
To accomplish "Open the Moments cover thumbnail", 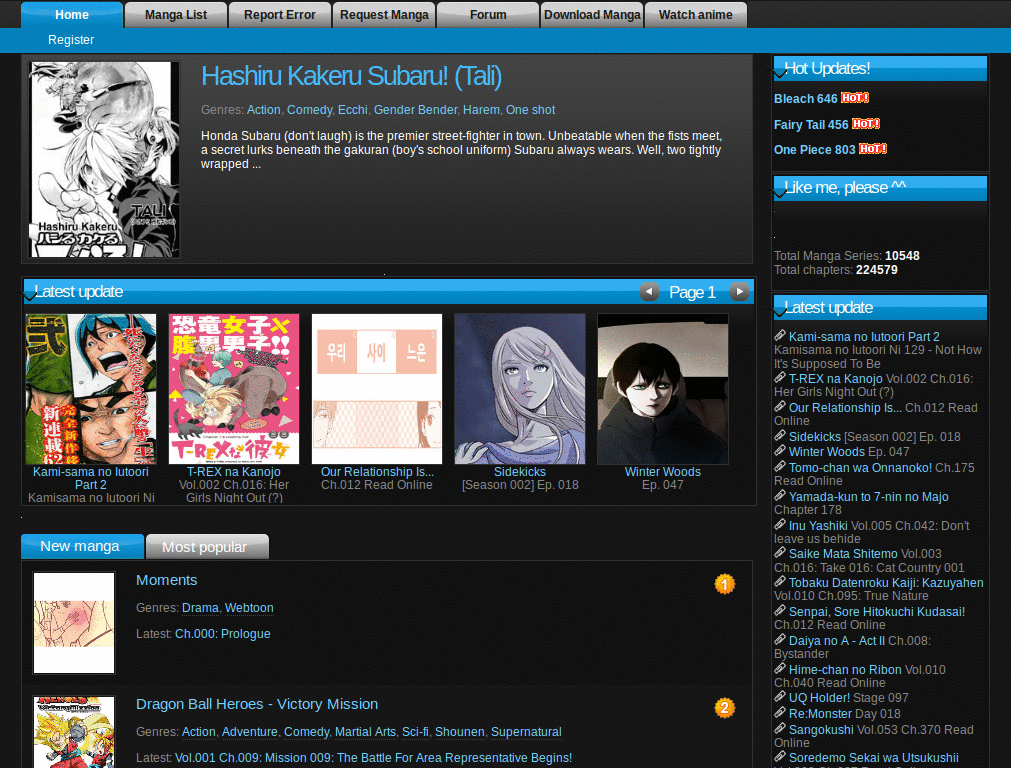I will click(x=74, y=623).
